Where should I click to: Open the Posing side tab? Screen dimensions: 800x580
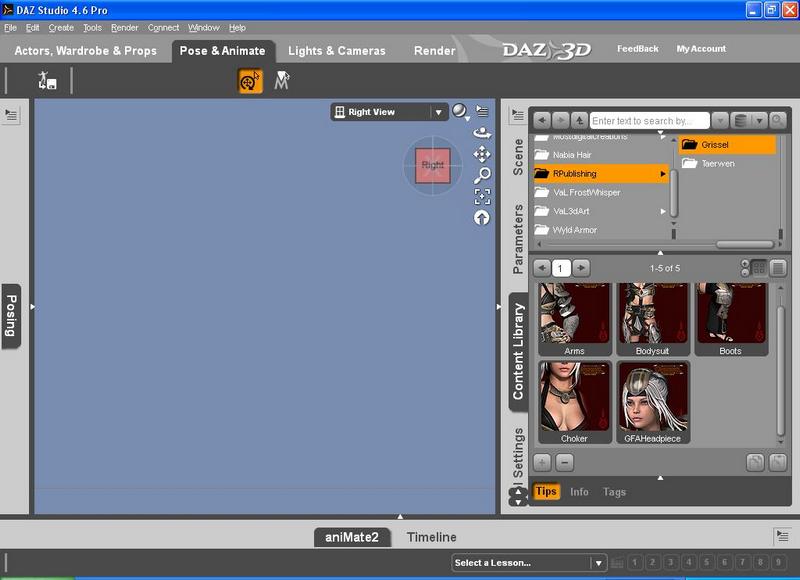(x=11, y=316)
